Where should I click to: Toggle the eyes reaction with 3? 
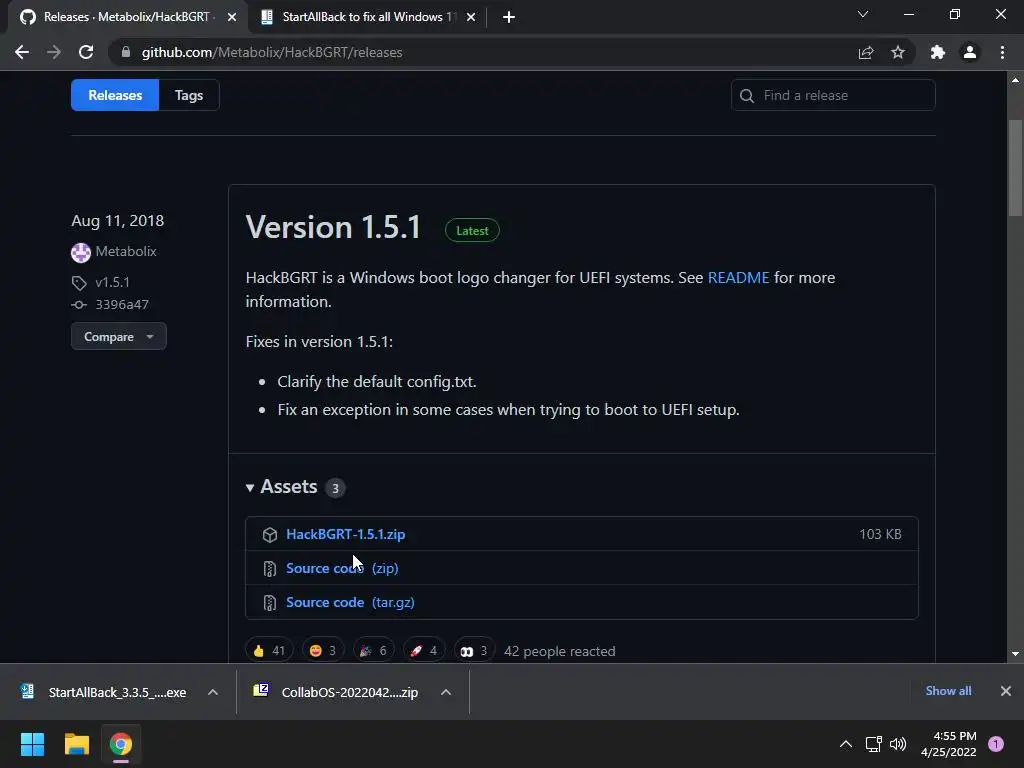pos(474,650)
